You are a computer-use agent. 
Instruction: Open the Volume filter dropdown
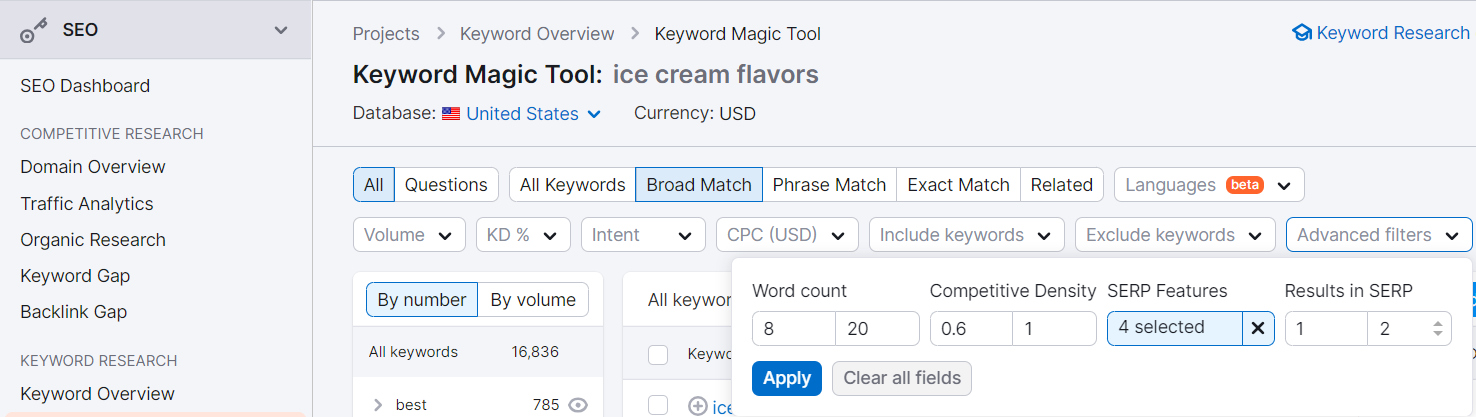click(x=409, y=235)
